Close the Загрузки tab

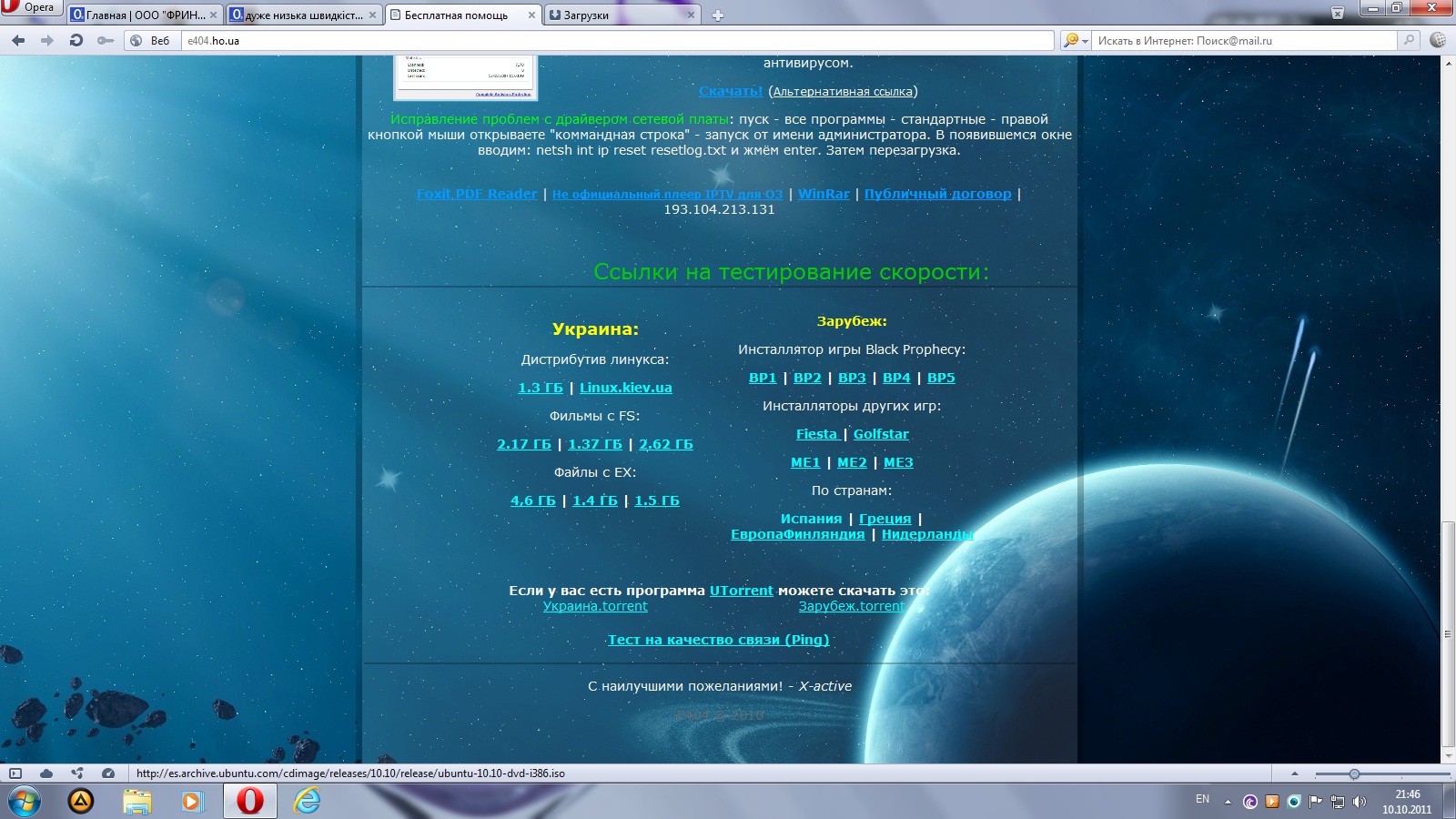[x=691, y=15]
